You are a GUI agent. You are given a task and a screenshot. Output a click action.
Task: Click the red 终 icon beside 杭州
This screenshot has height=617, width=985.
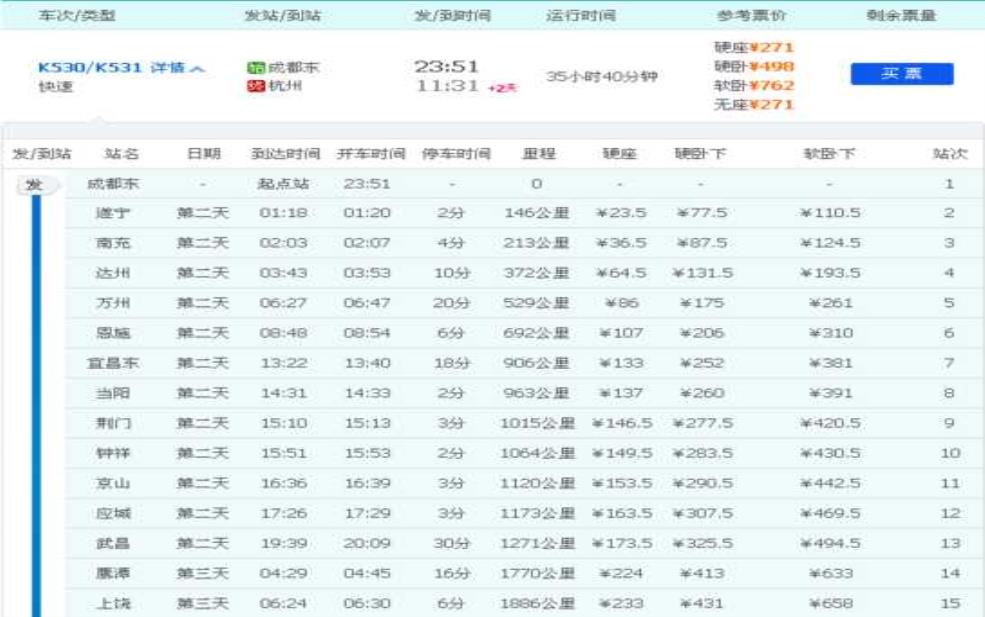pos(255,86)
